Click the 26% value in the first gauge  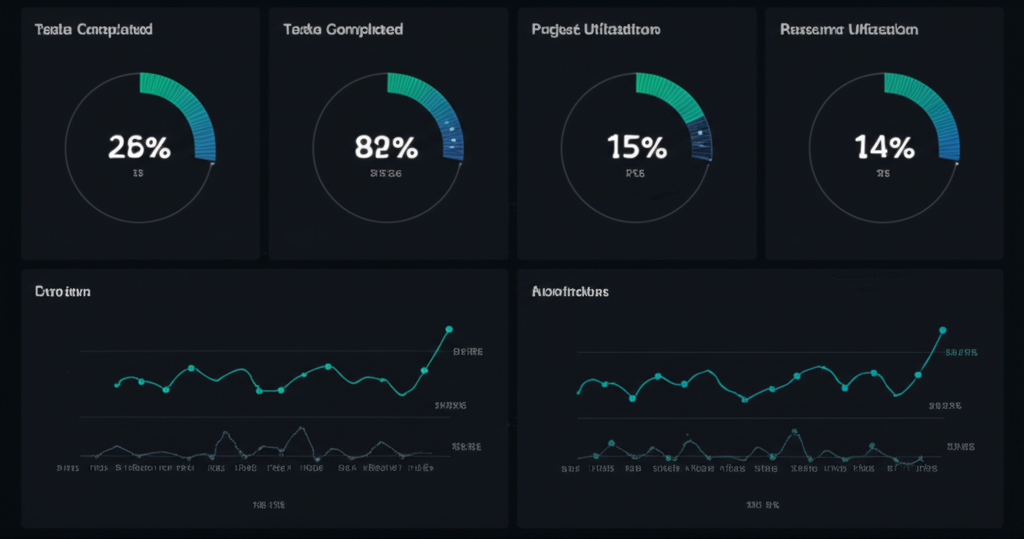point(139,147)
